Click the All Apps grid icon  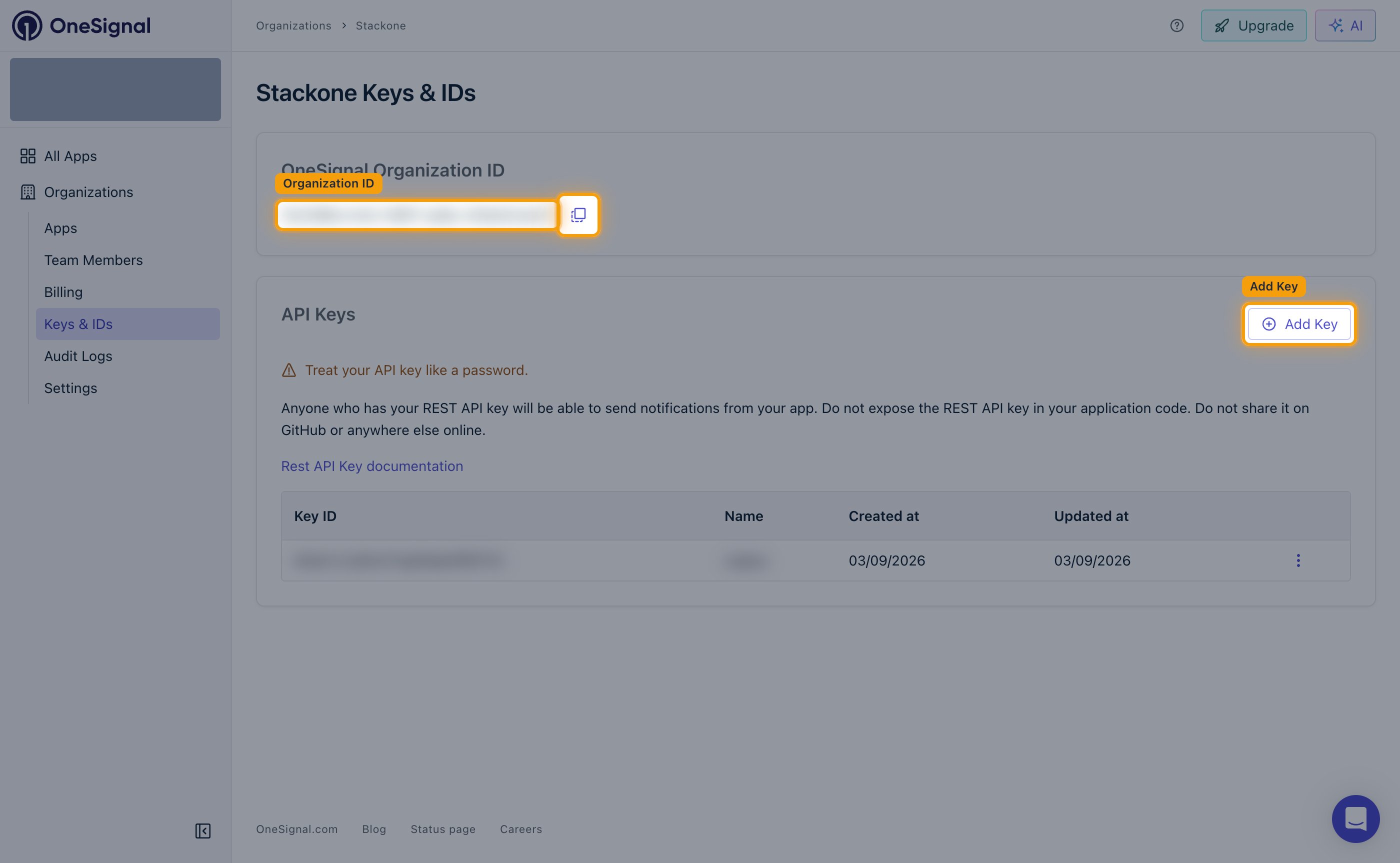point(28,156)
